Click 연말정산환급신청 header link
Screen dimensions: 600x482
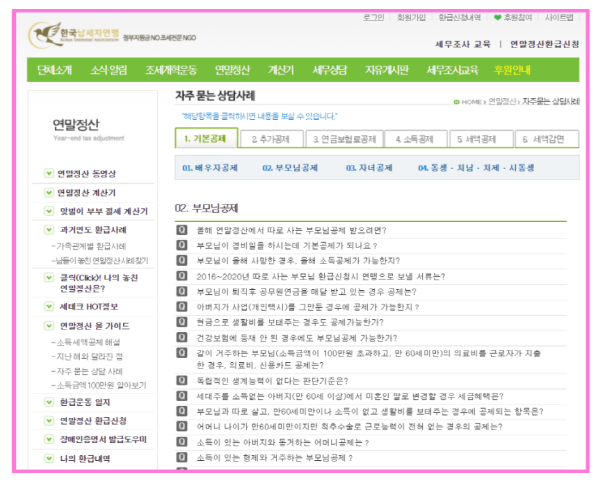click(545, 44)
